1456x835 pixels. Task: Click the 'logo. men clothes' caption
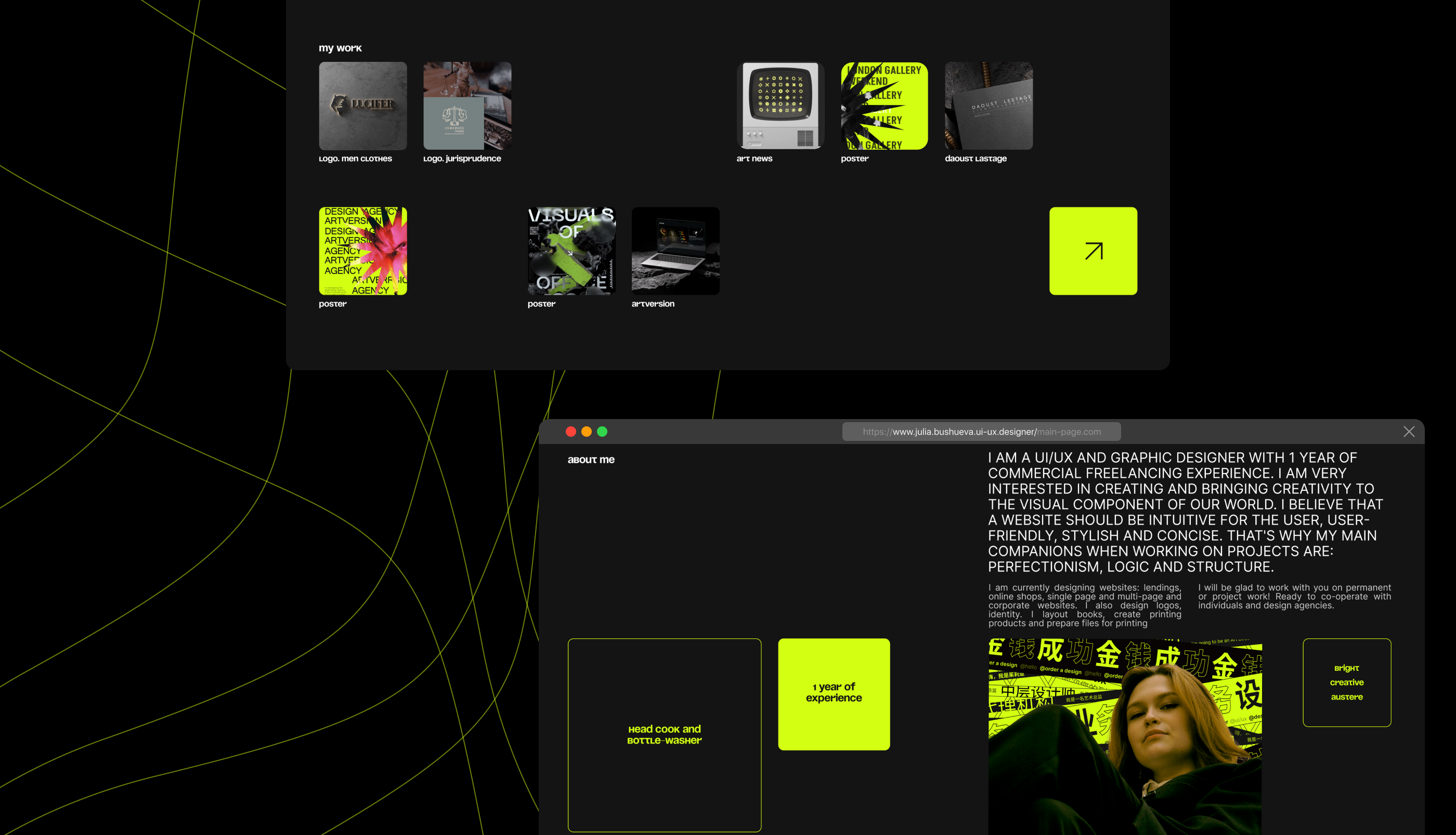click(355, 159)
